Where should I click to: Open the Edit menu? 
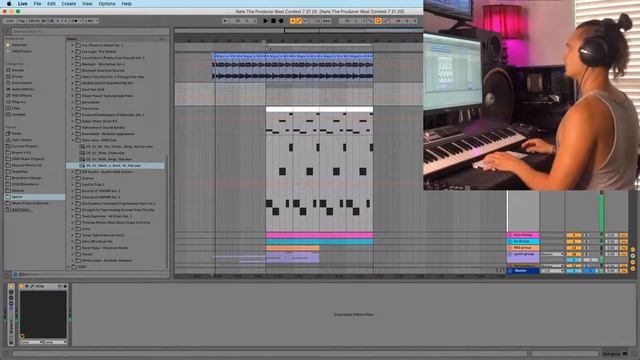(51, 4)
